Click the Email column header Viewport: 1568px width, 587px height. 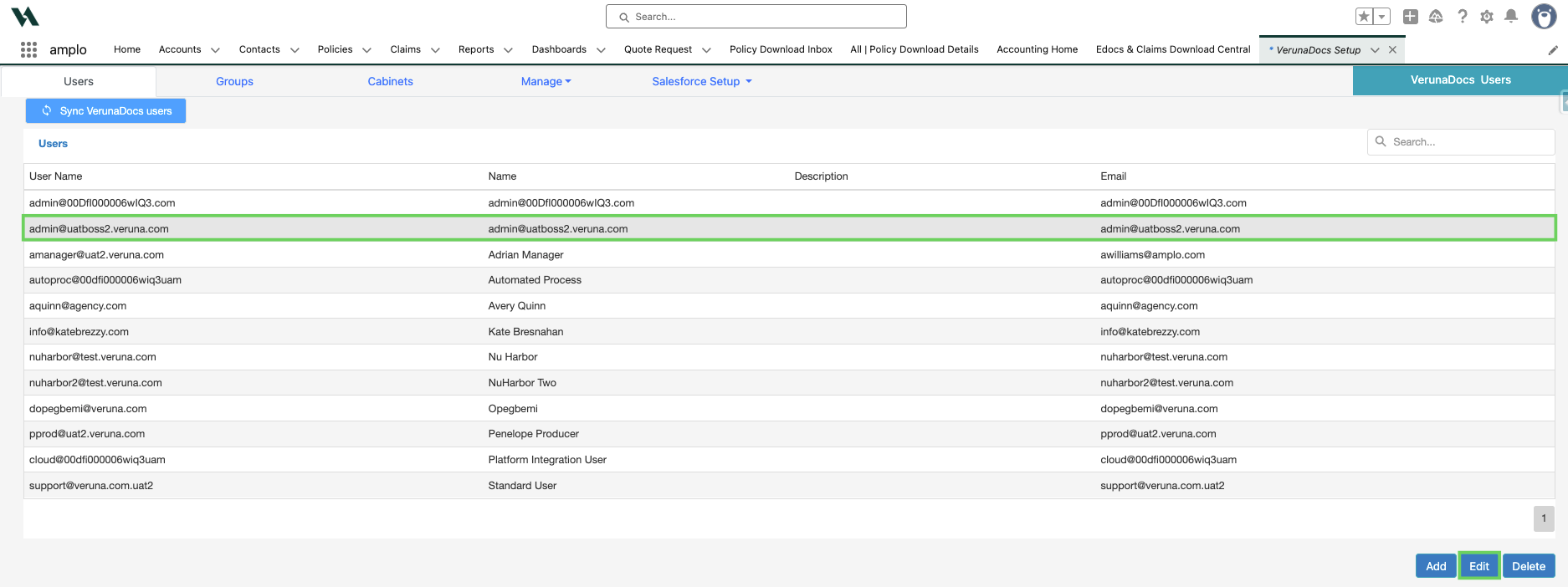(1113, 176)
